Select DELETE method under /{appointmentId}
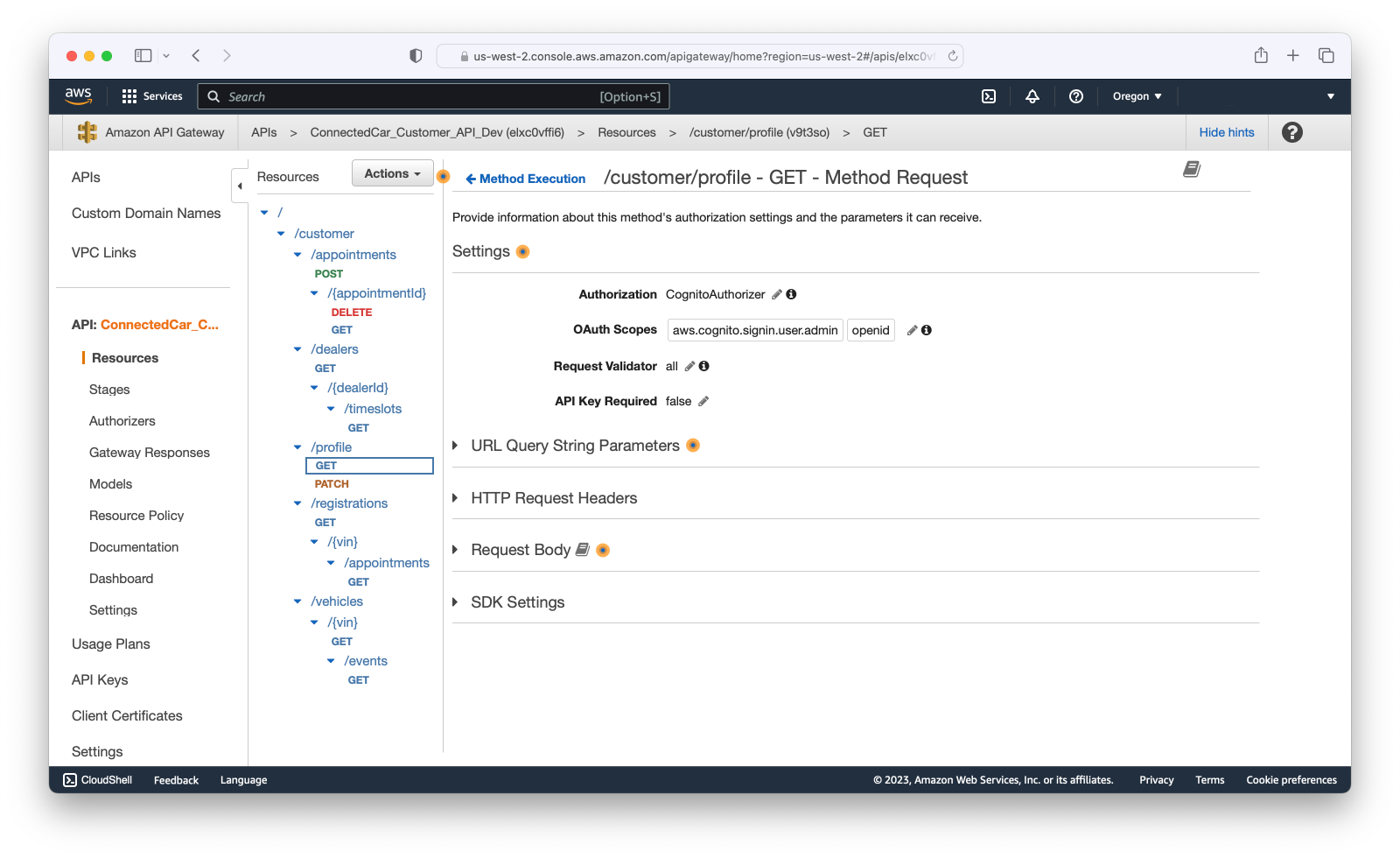 click(352, 313)
